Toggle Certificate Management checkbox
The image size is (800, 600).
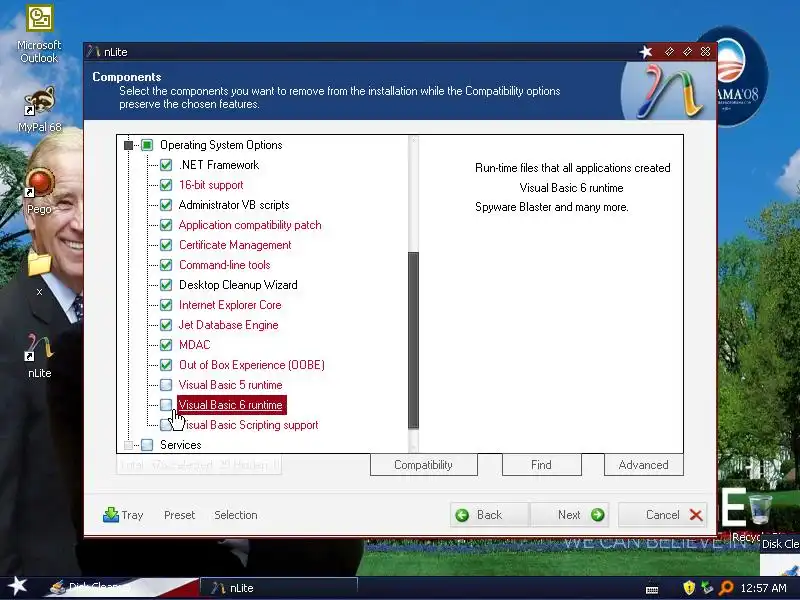click(x=166, y=245)
